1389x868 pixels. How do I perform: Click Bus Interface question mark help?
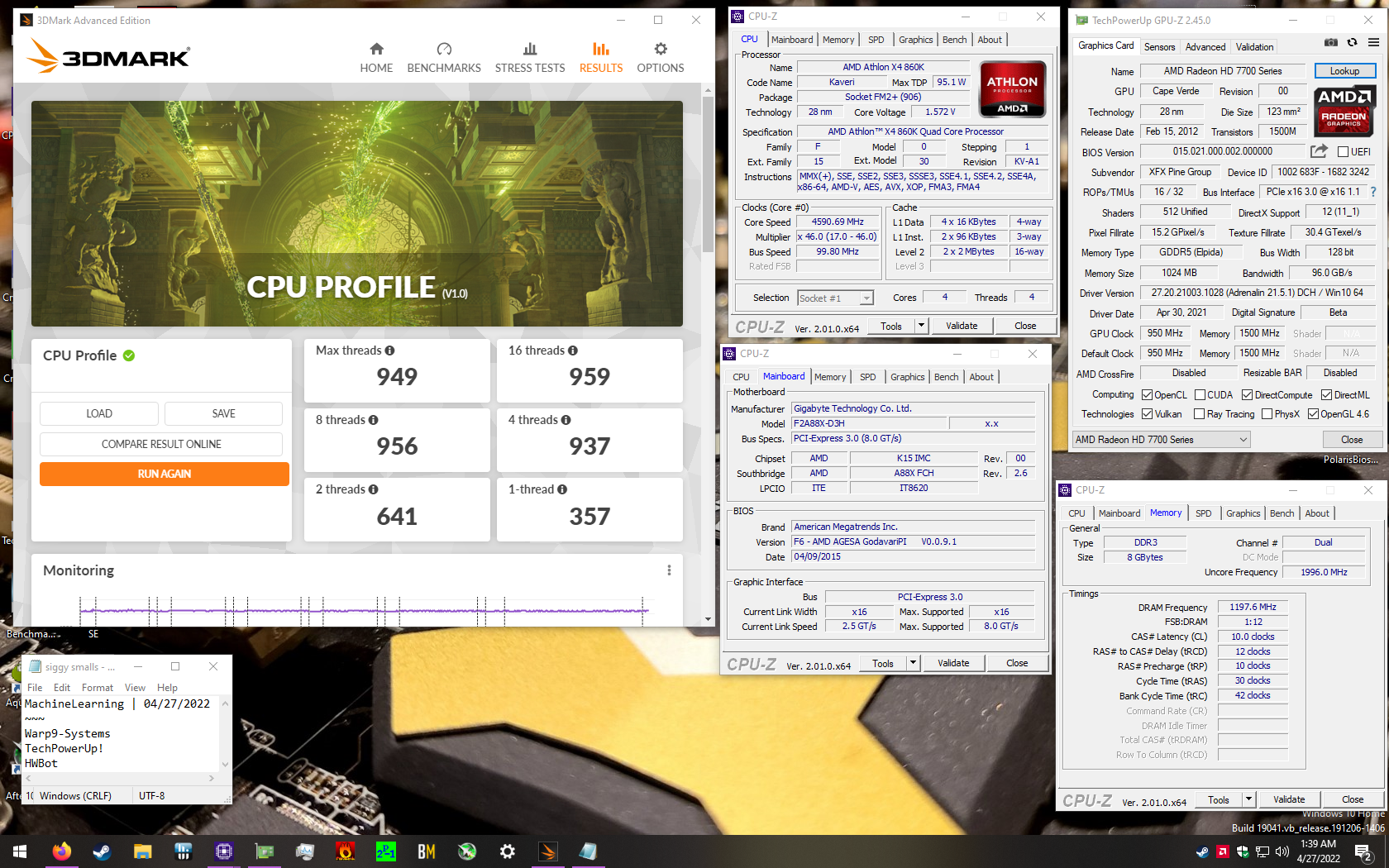tap(1373, 192)
